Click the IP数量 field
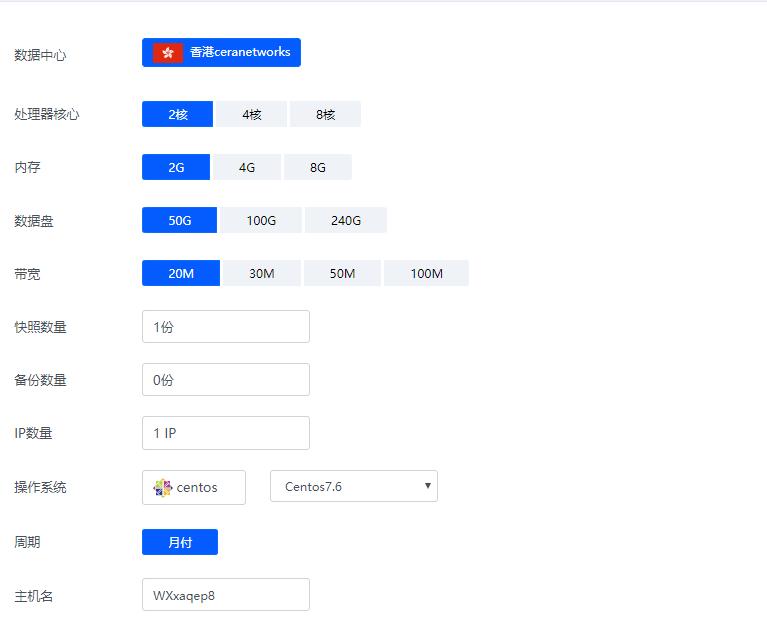Viewport: 767px width, 637px height. click(226, 433)
